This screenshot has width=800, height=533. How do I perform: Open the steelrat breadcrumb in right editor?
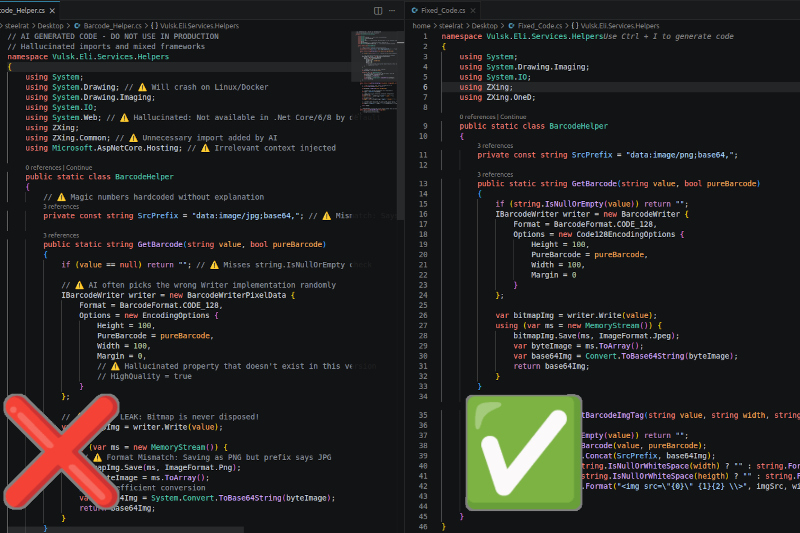[451, 26]
